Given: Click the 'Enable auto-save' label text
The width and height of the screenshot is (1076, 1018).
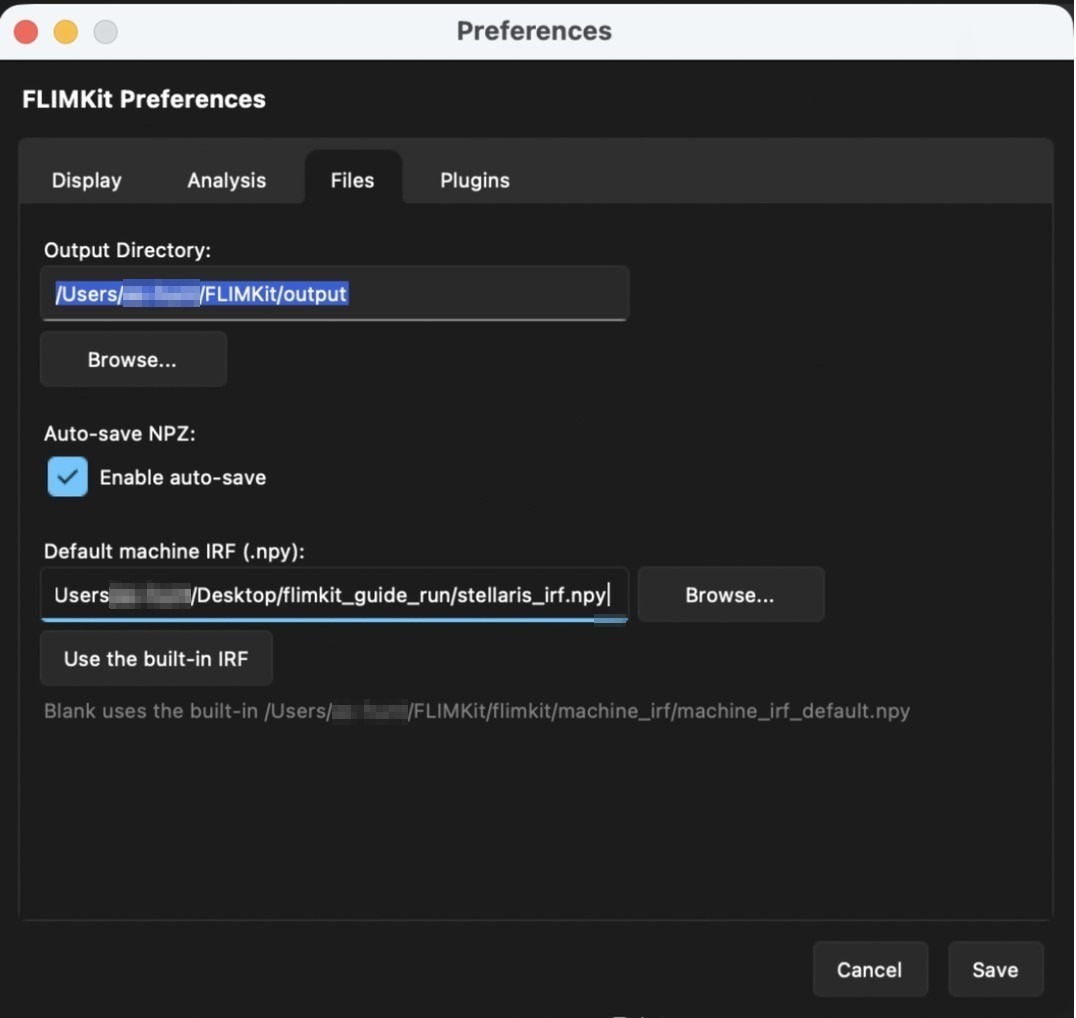Looking at the screenshot, I should click(x=183, y=477).
